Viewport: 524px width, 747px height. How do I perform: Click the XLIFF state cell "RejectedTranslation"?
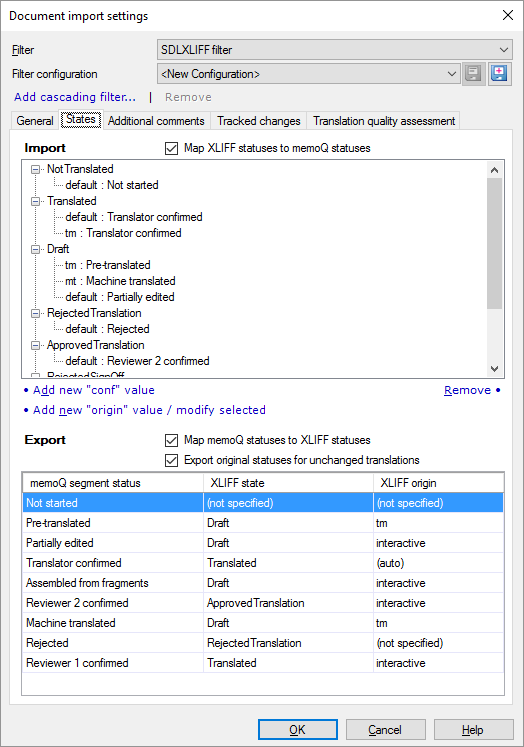(288, 643)
